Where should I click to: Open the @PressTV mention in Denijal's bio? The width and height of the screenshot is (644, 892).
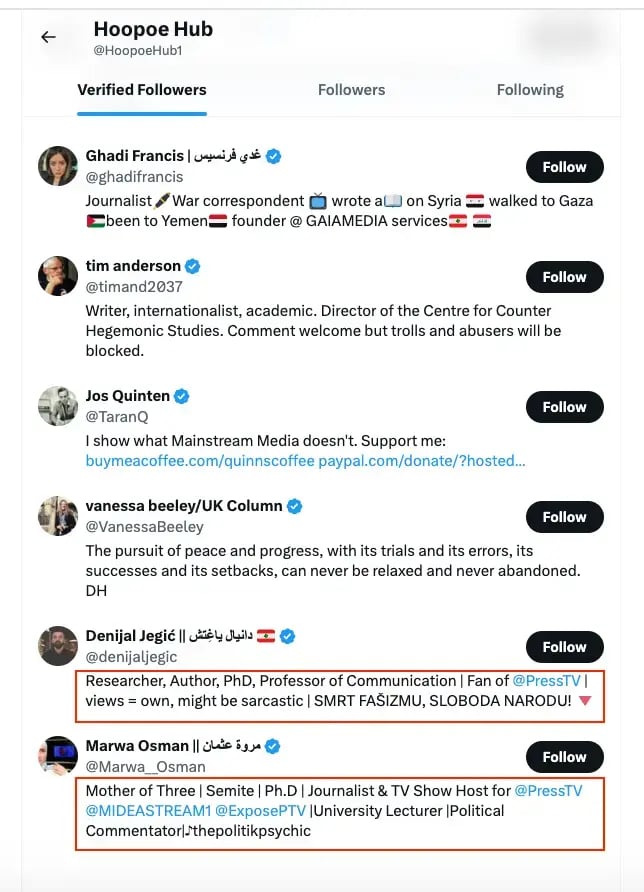[547, 681]
